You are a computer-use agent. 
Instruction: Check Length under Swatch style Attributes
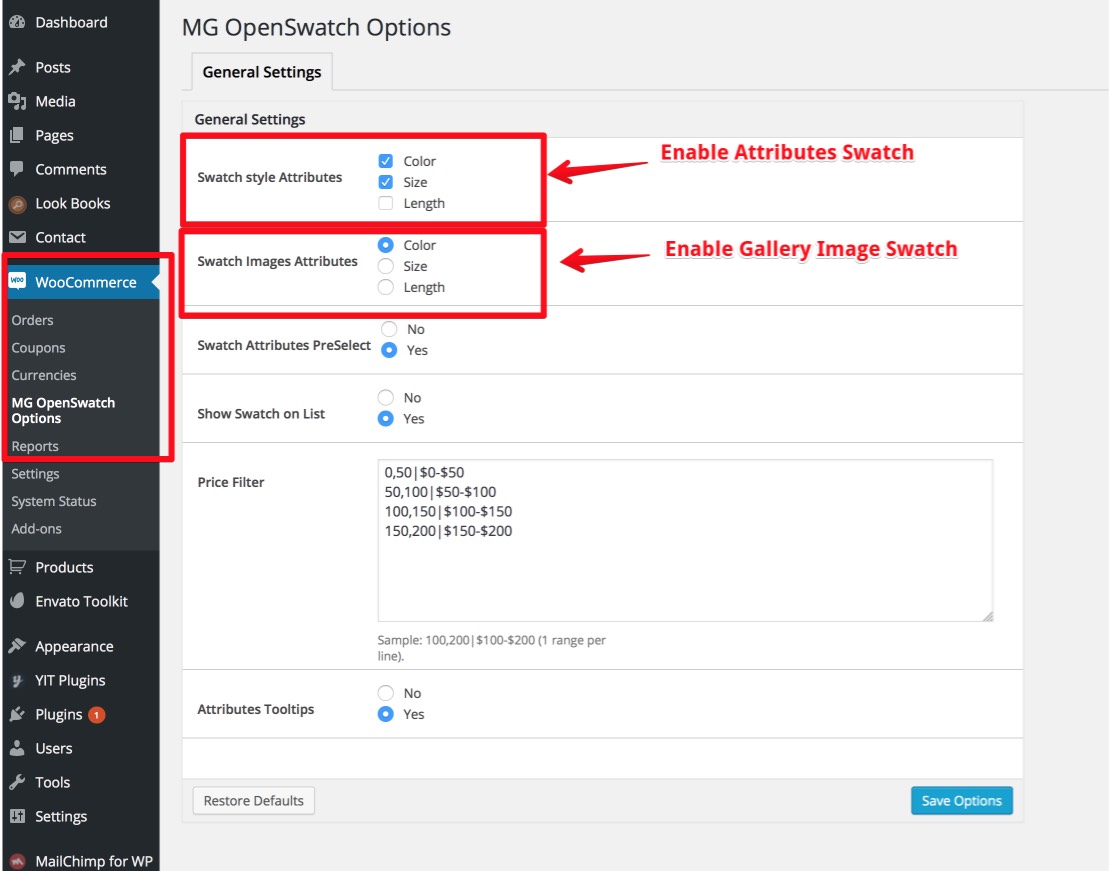[x=385, y=203]
